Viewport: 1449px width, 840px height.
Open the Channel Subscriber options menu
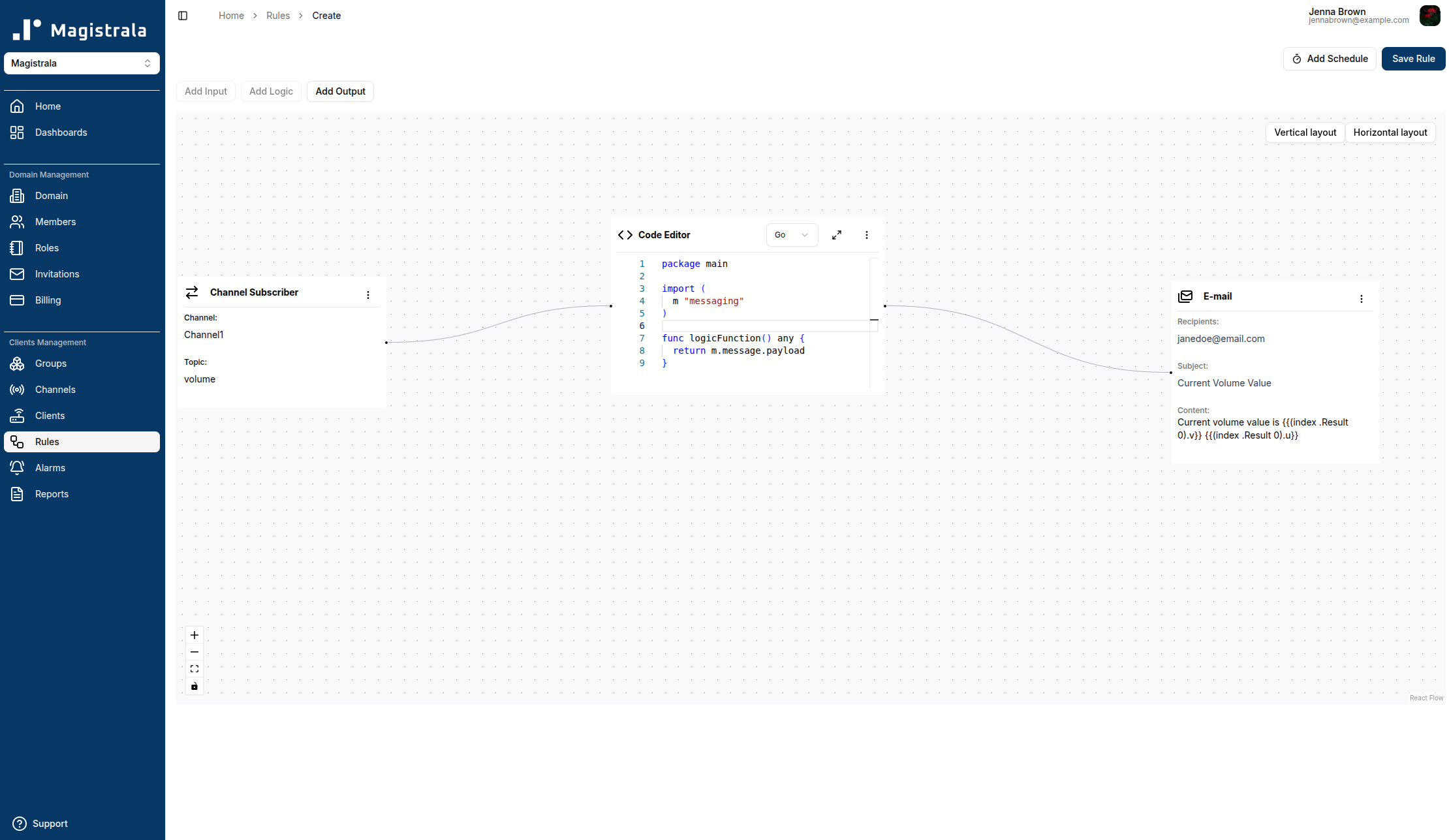[368, 294]
